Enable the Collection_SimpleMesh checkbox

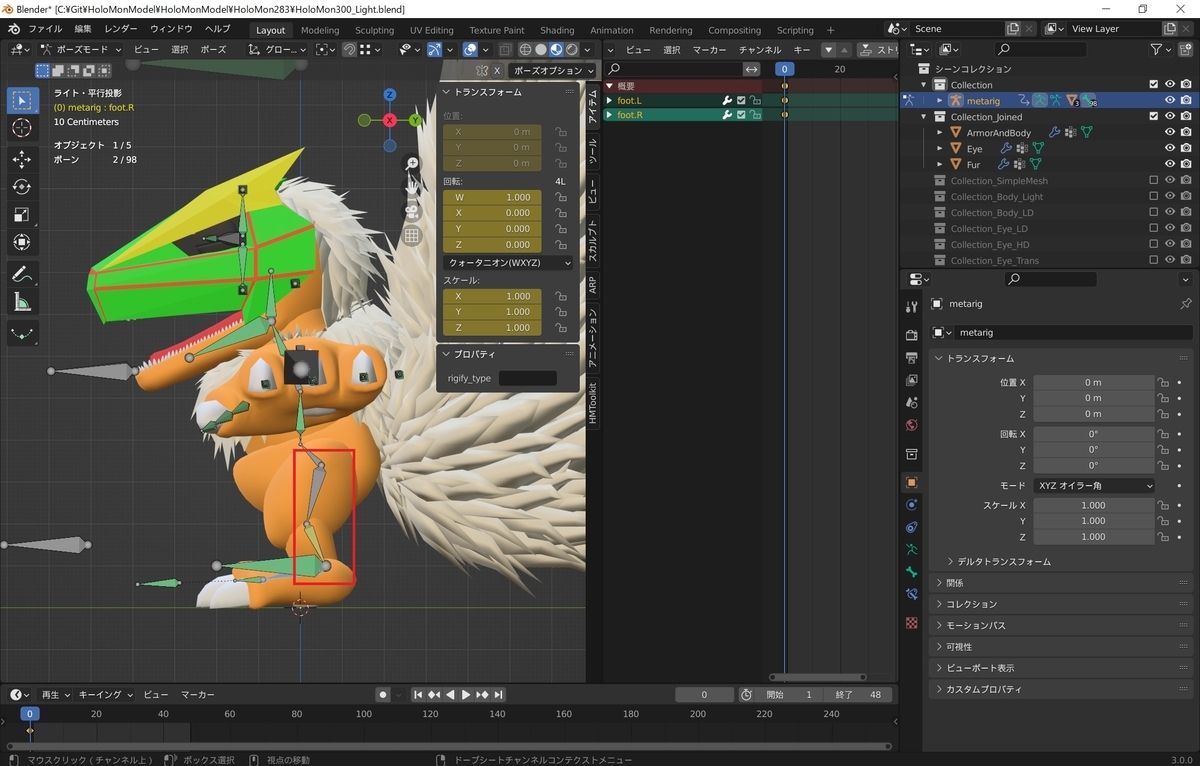1154,181
